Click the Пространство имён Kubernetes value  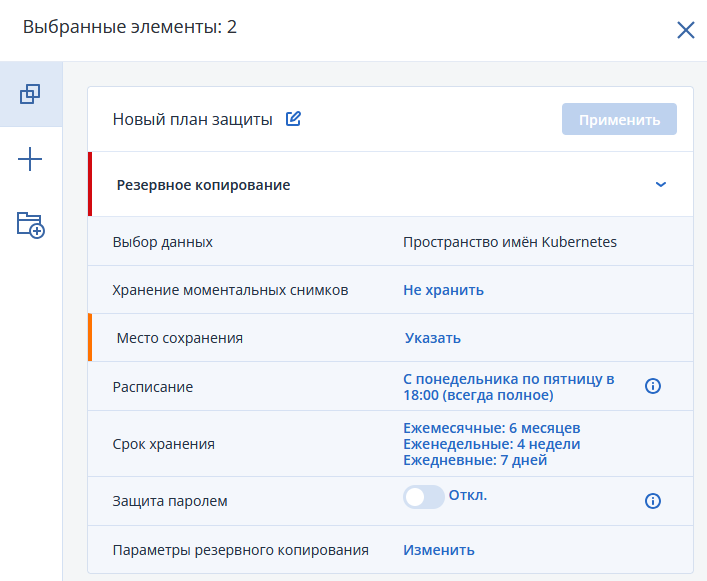pos(509,242)
